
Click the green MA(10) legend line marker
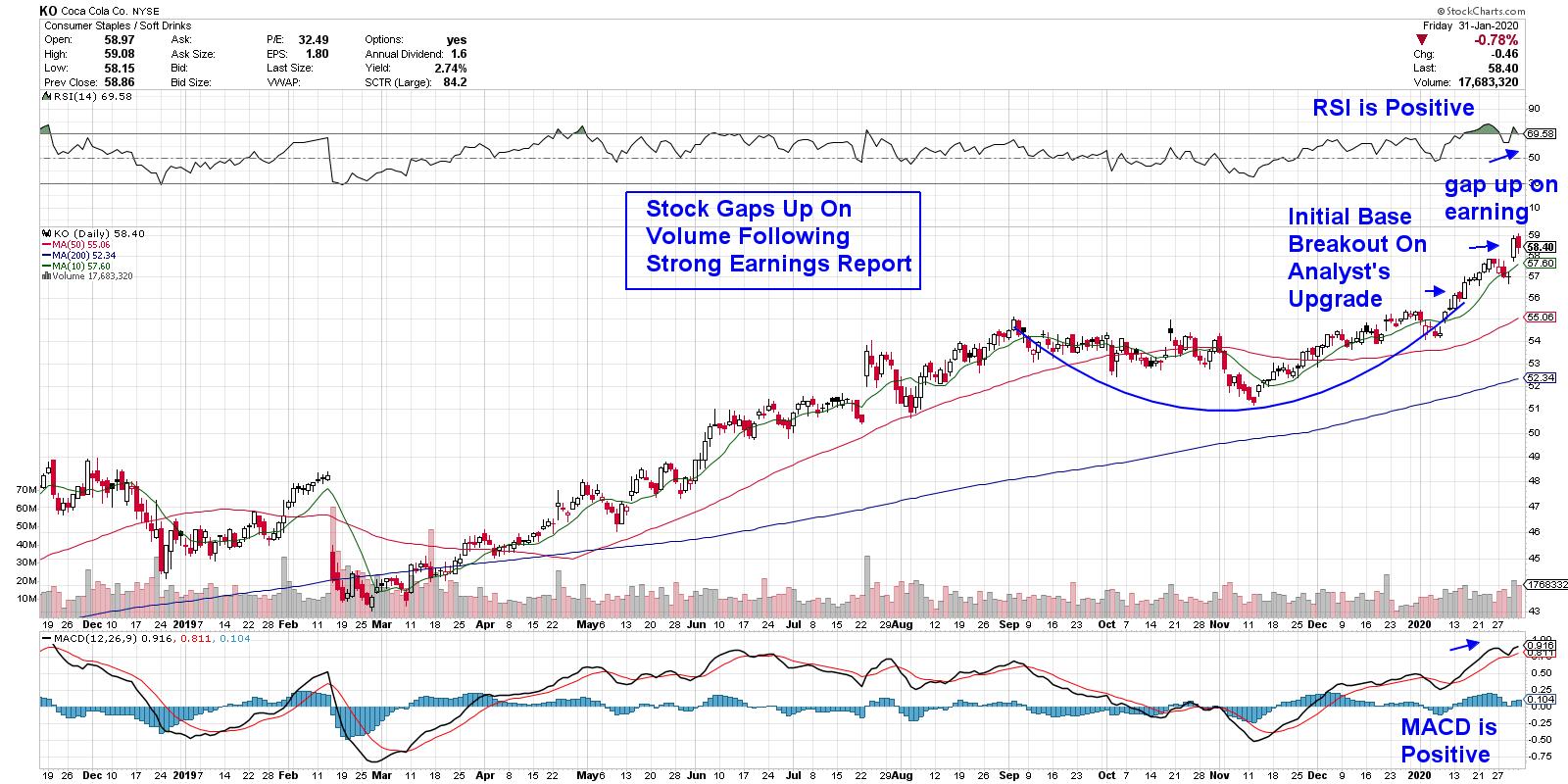[x=44, y=266]
